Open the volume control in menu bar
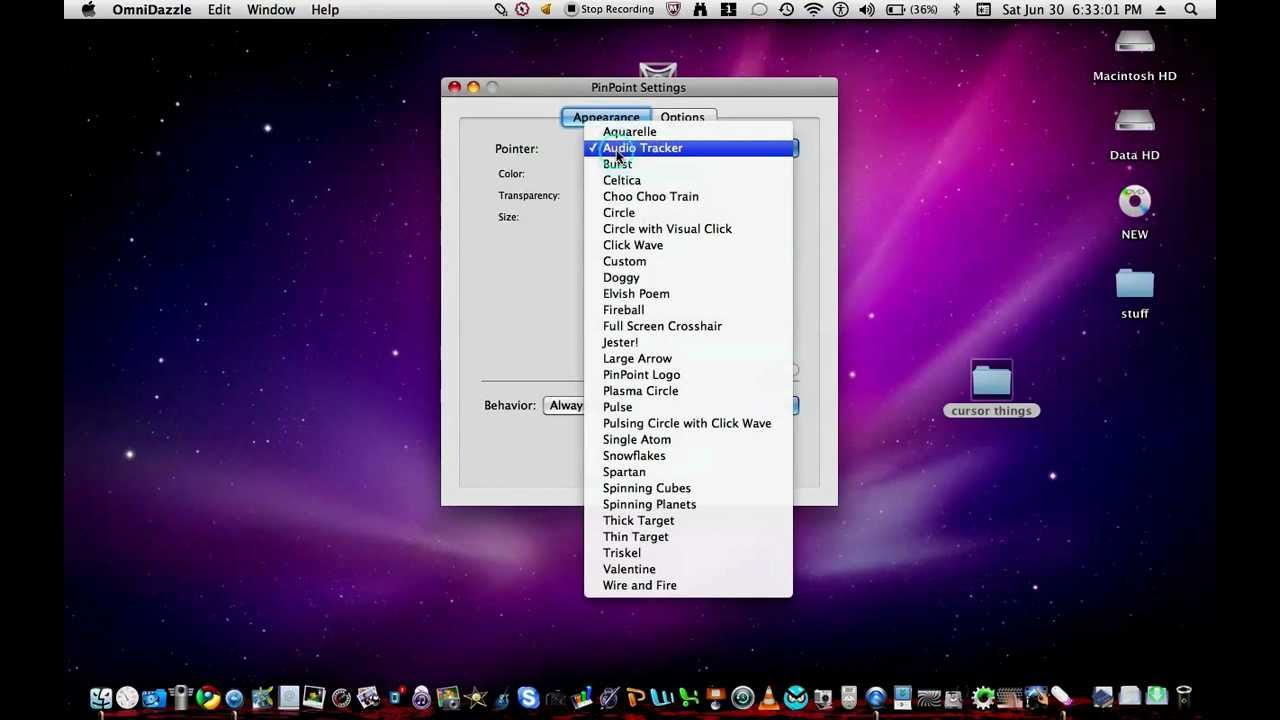This screenshot has height=720, width=1280. 867,9
